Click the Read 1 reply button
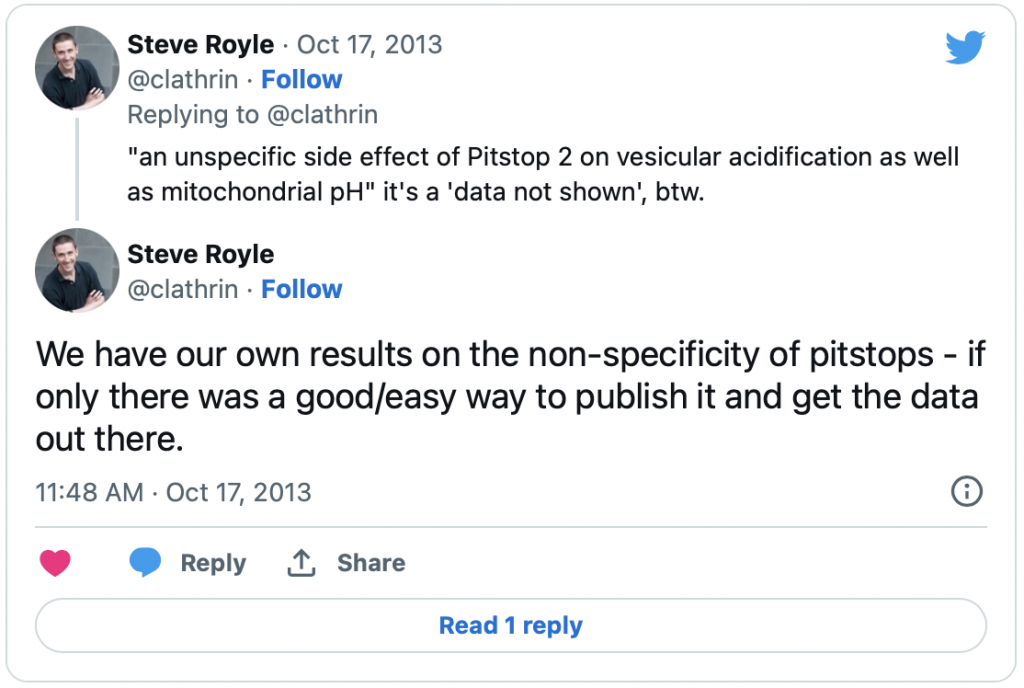Screen dimensions: 1024x688 (x=511, y=625)
